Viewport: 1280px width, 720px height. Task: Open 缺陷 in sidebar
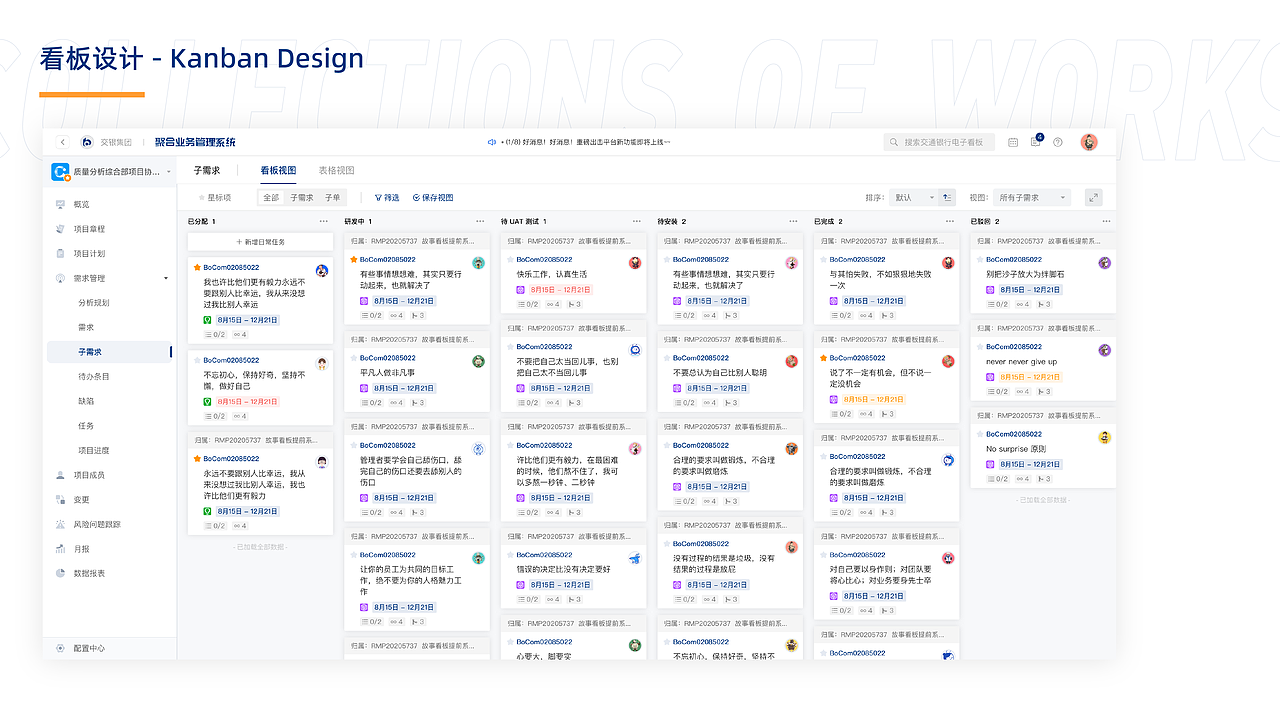pyautogui.click(x=86, y=401)
